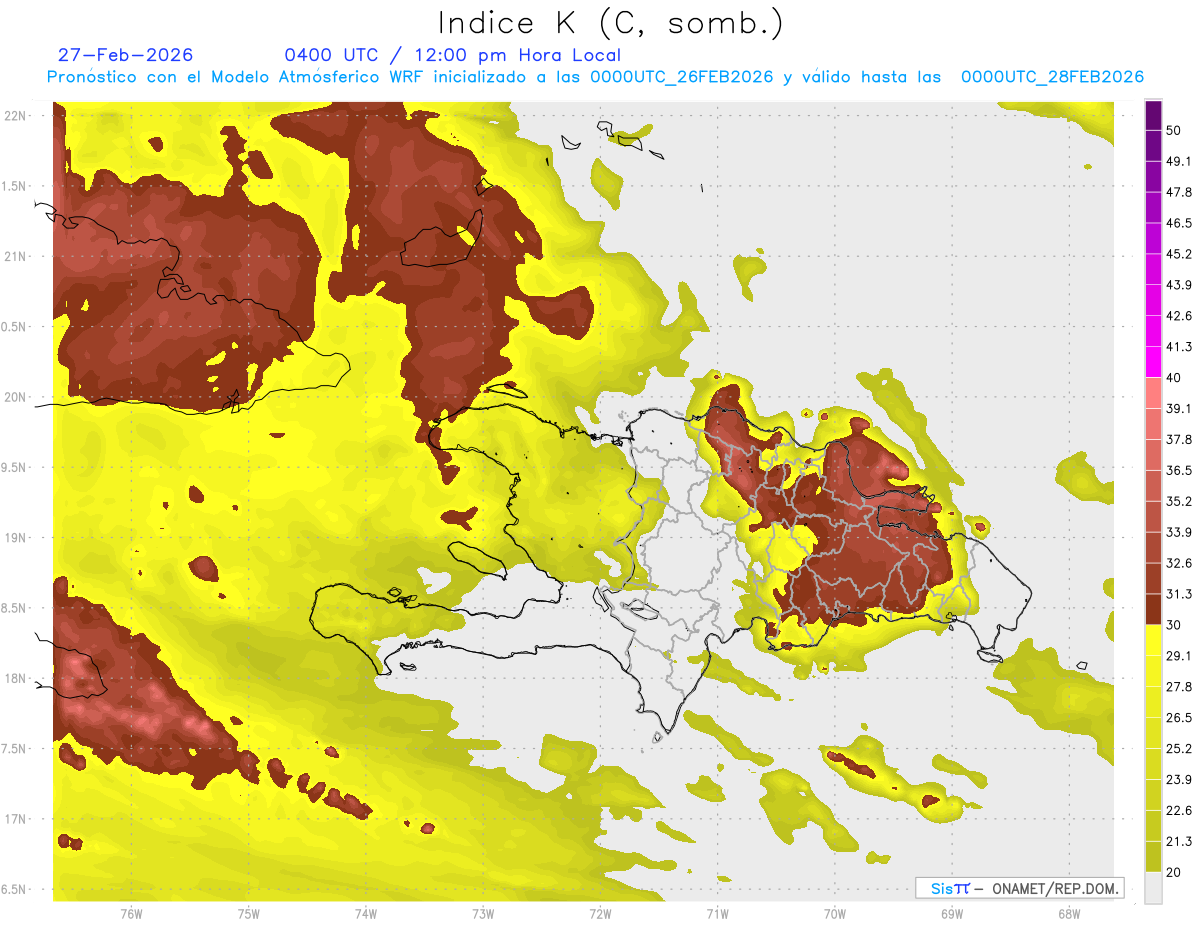Click the colorbar value "40"

1174,378
